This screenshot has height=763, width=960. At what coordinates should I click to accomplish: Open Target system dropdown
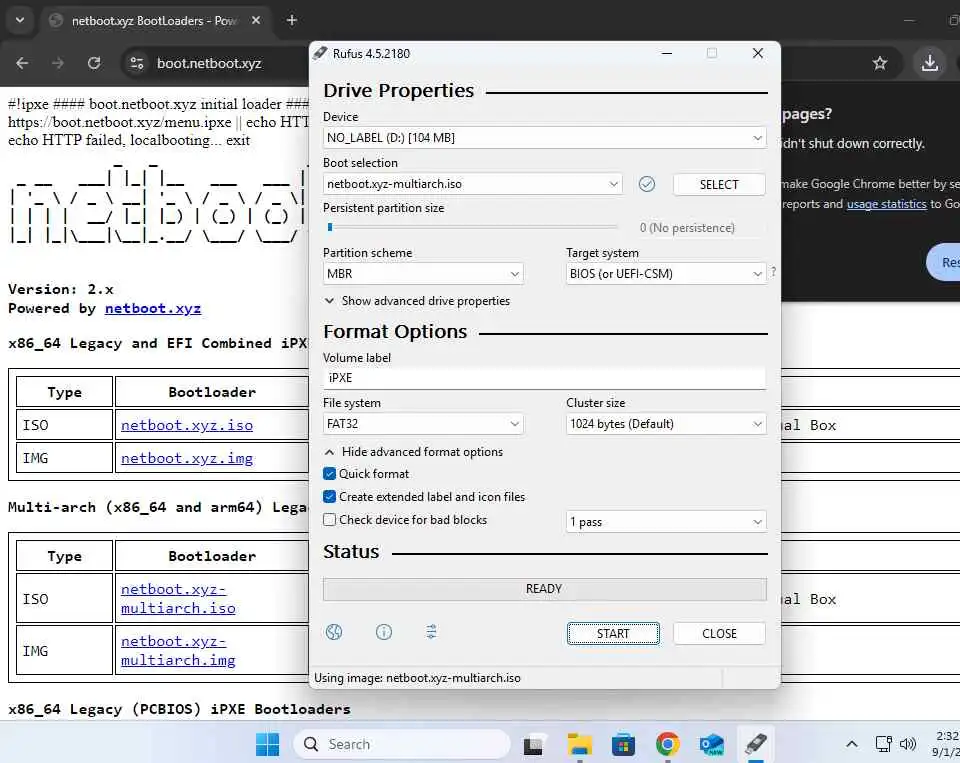(666, 274)
